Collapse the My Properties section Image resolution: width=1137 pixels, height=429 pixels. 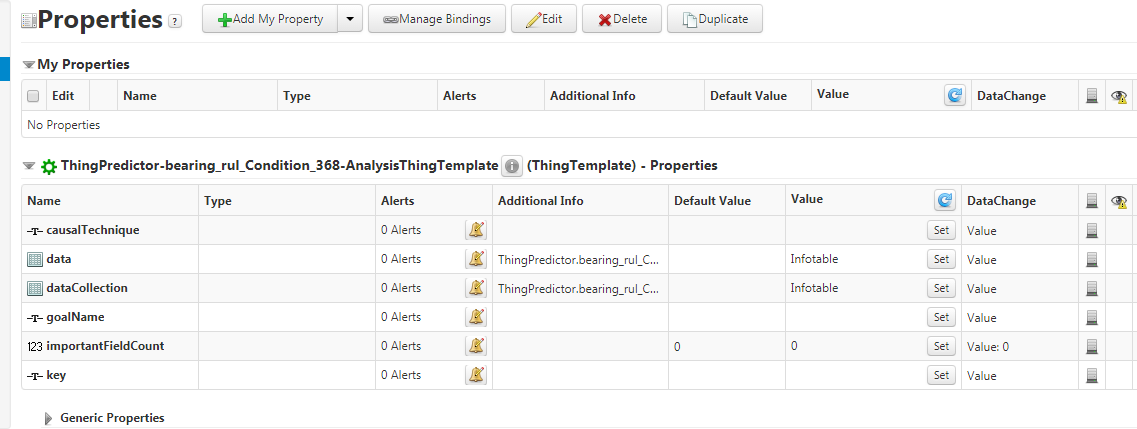pyautogui.click(x=29, y=64)
